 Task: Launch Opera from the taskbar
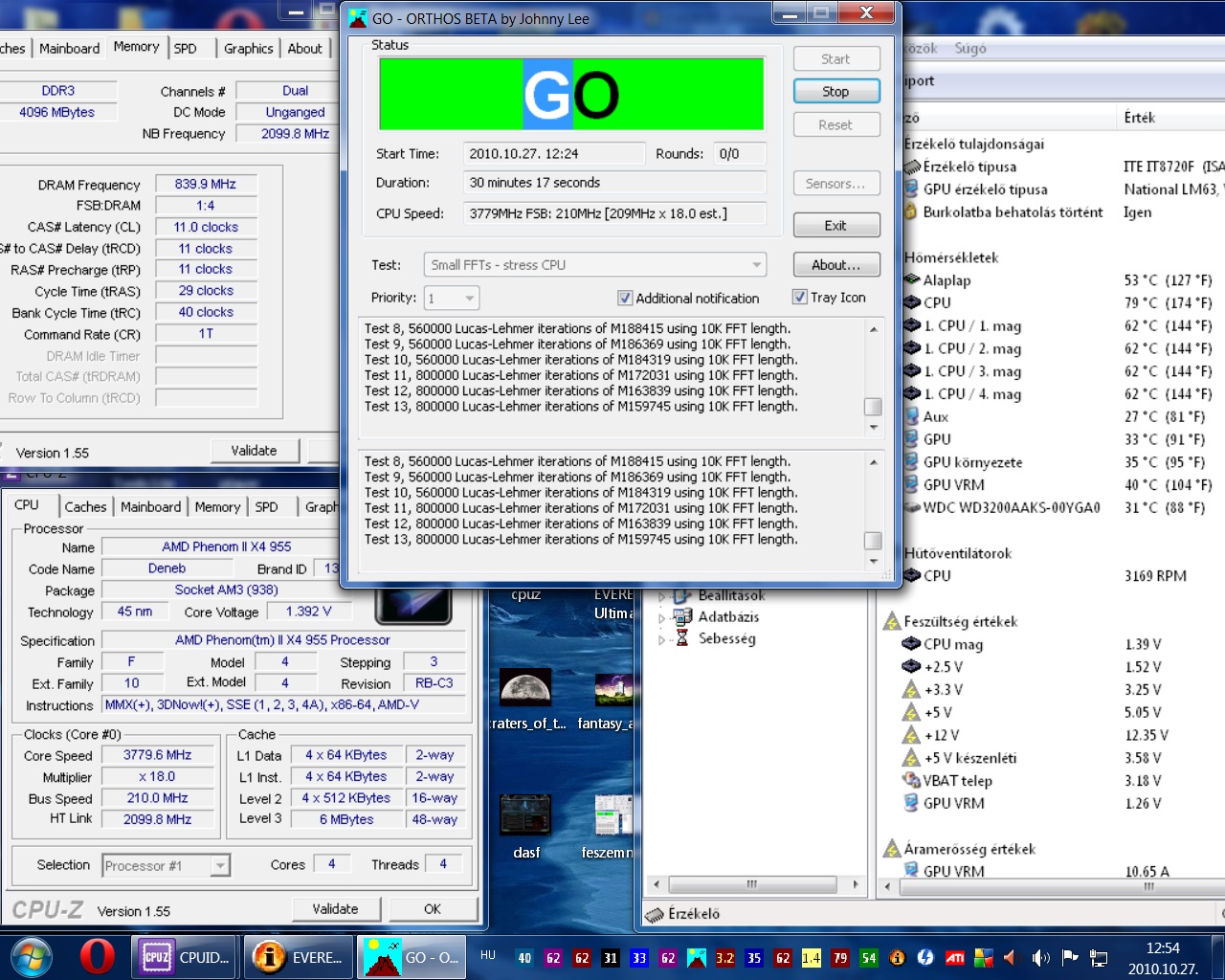[x=97, y=956]
